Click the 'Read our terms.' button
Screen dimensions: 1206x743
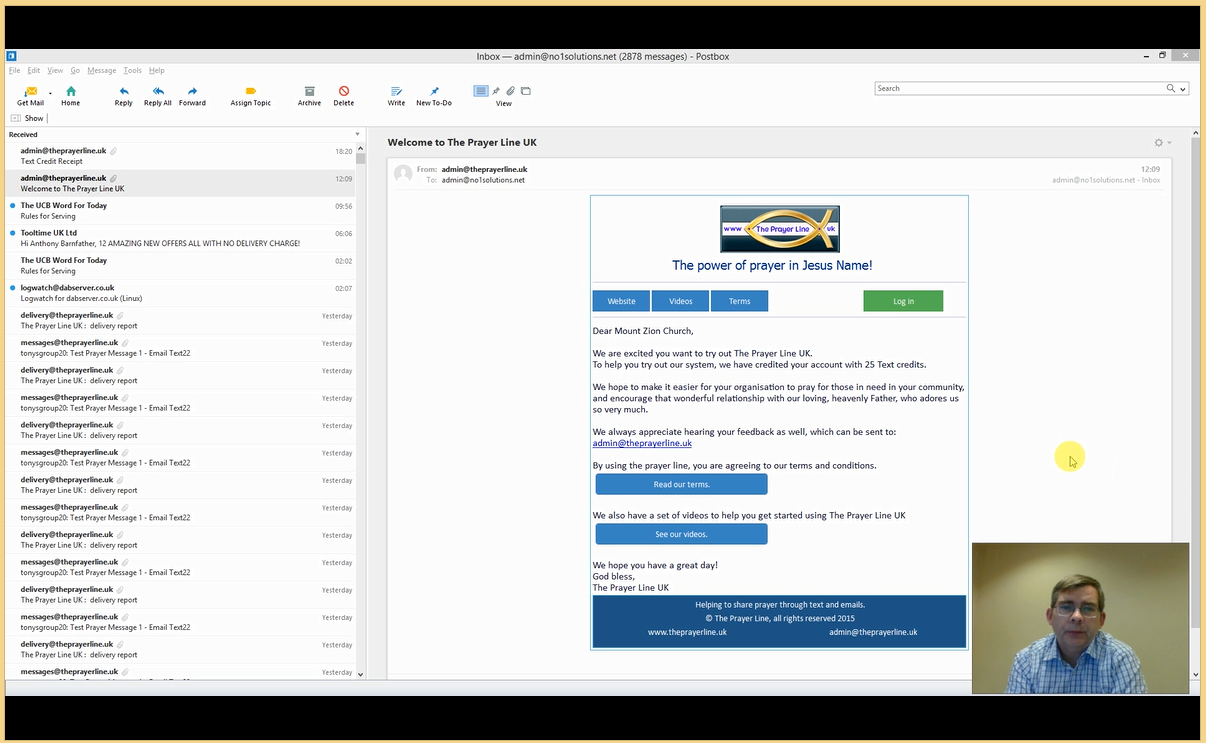point(681,484)
